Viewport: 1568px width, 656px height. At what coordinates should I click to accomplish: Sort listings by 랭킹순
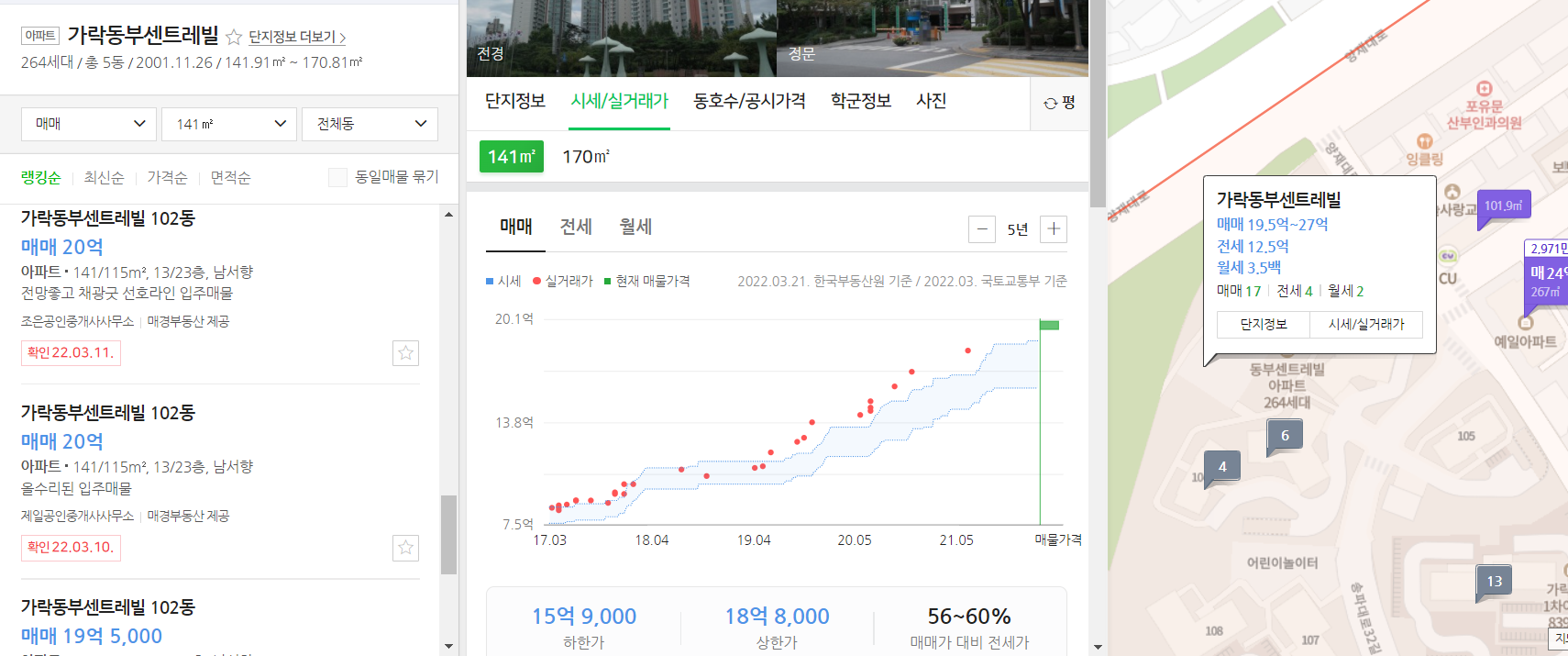40,177
